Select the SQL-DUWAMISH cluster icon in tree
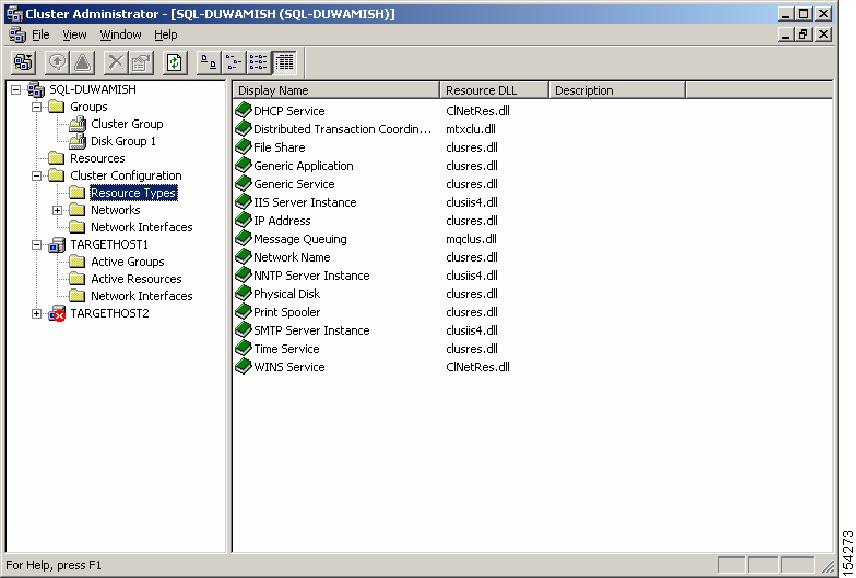 point(36,90)
